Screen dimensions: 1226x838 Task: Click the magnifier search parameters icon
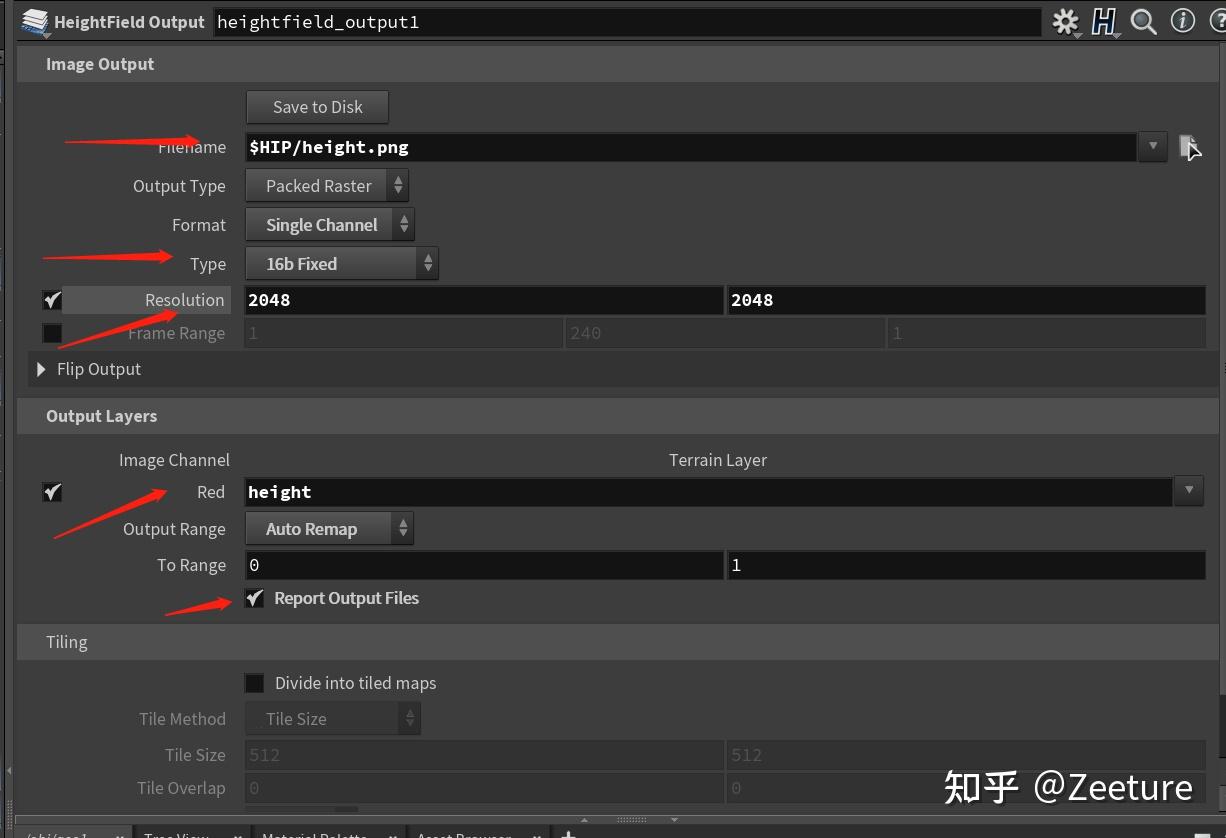tap(1143, 21)
